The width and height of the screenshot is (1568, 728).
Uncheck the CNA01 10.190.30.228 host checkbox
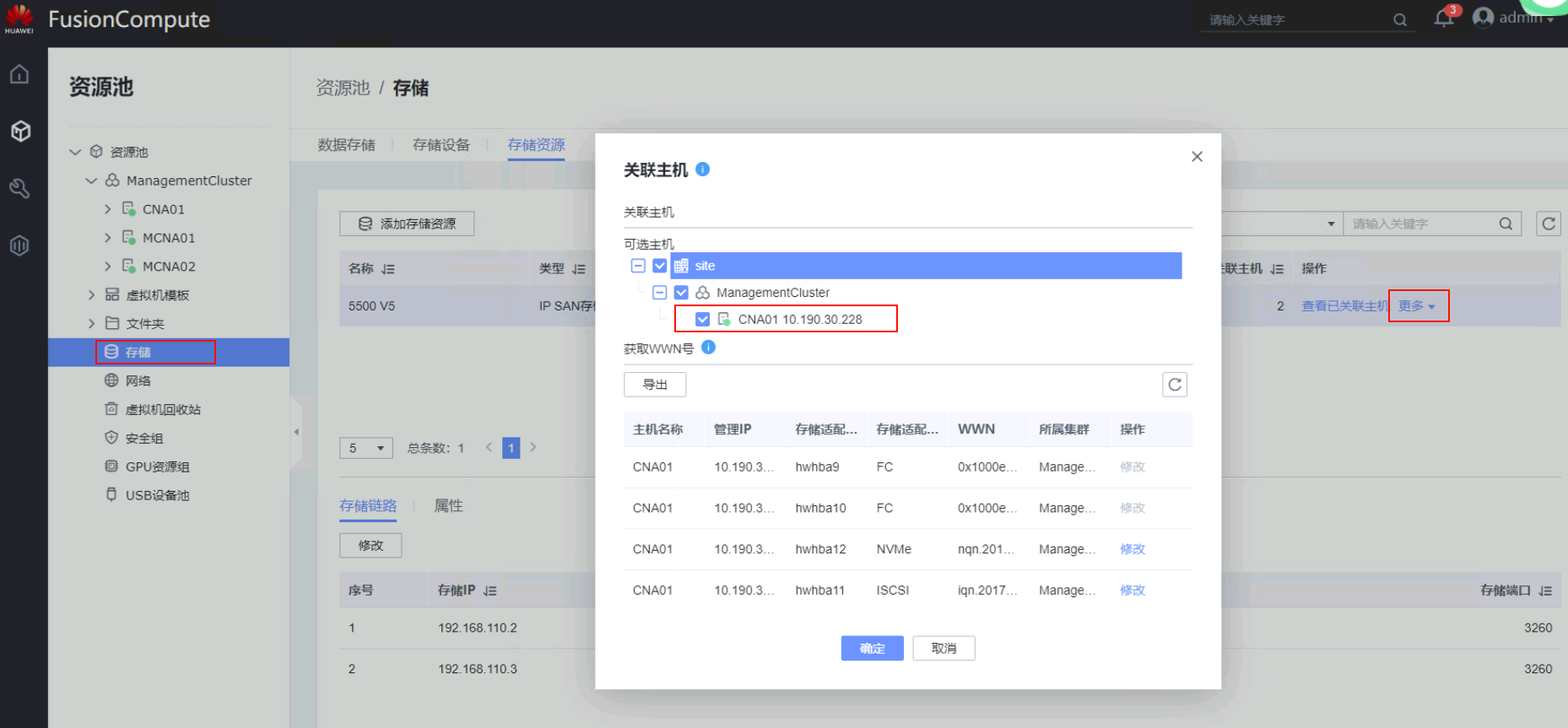coord(702,319)
